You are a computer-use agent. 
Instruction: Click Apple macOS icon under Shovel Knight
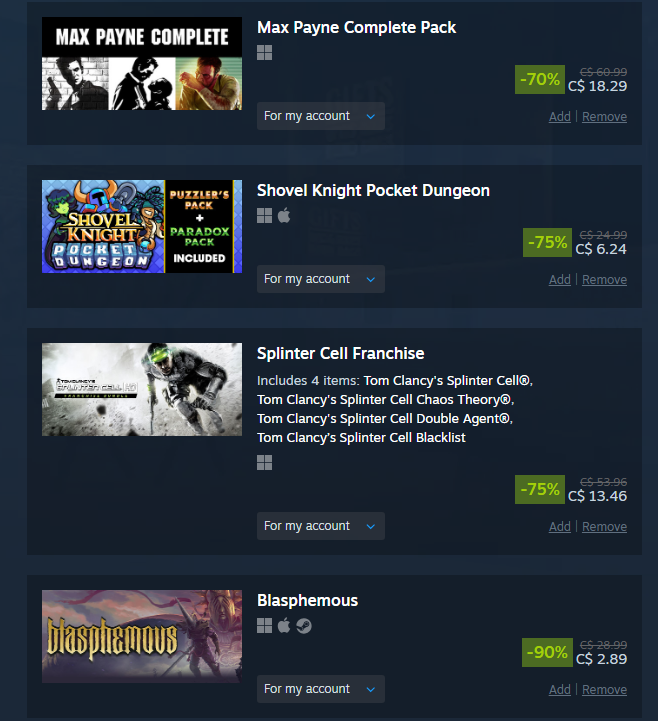click(x=284, y=215)
